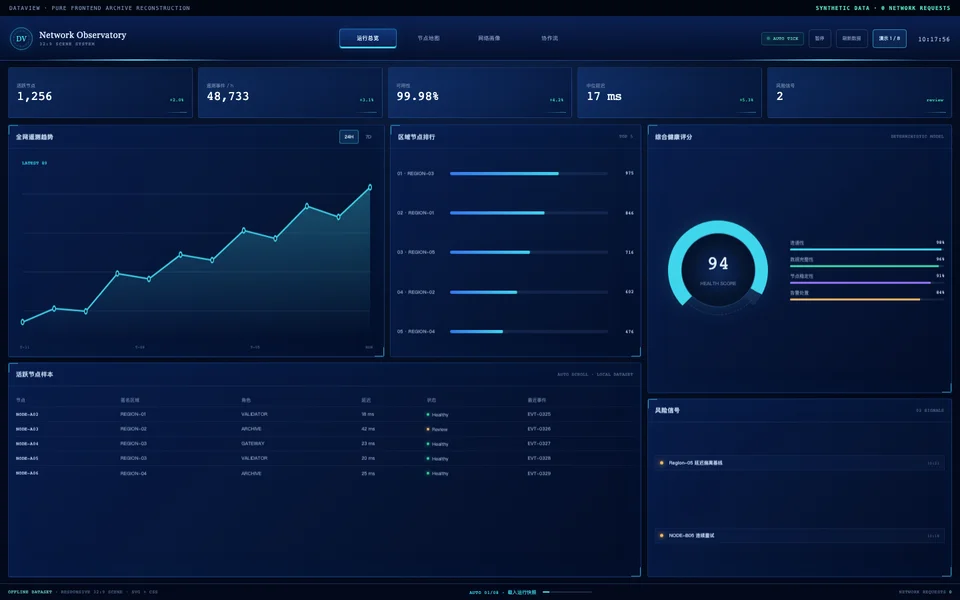Click the 角色 column header
The image size is (960, 600).
point(246,400)
